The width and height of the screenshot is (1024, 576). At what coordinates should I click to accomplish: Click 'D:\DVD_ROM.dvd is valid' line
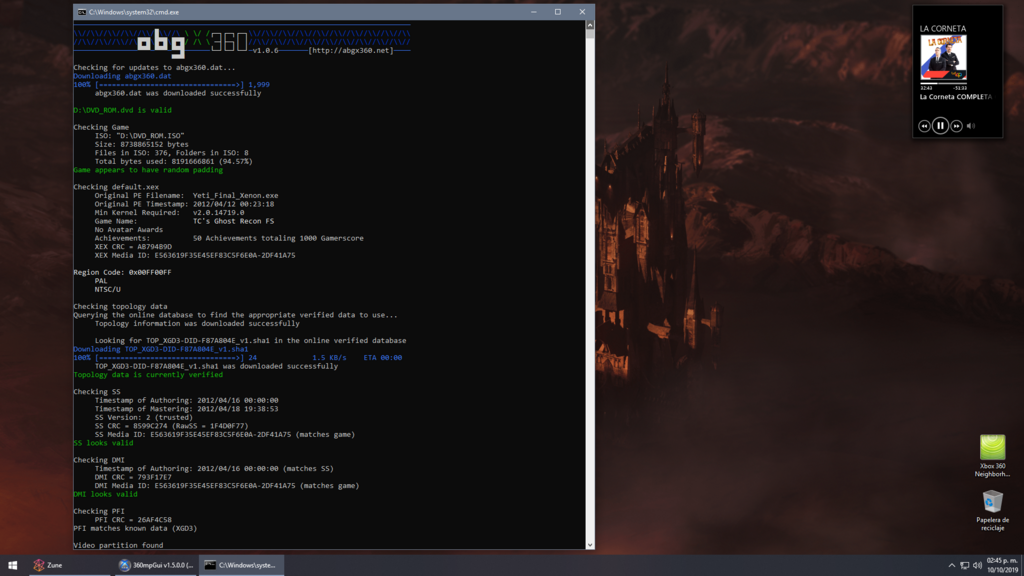pyautogui.click(x=123, y=110)
